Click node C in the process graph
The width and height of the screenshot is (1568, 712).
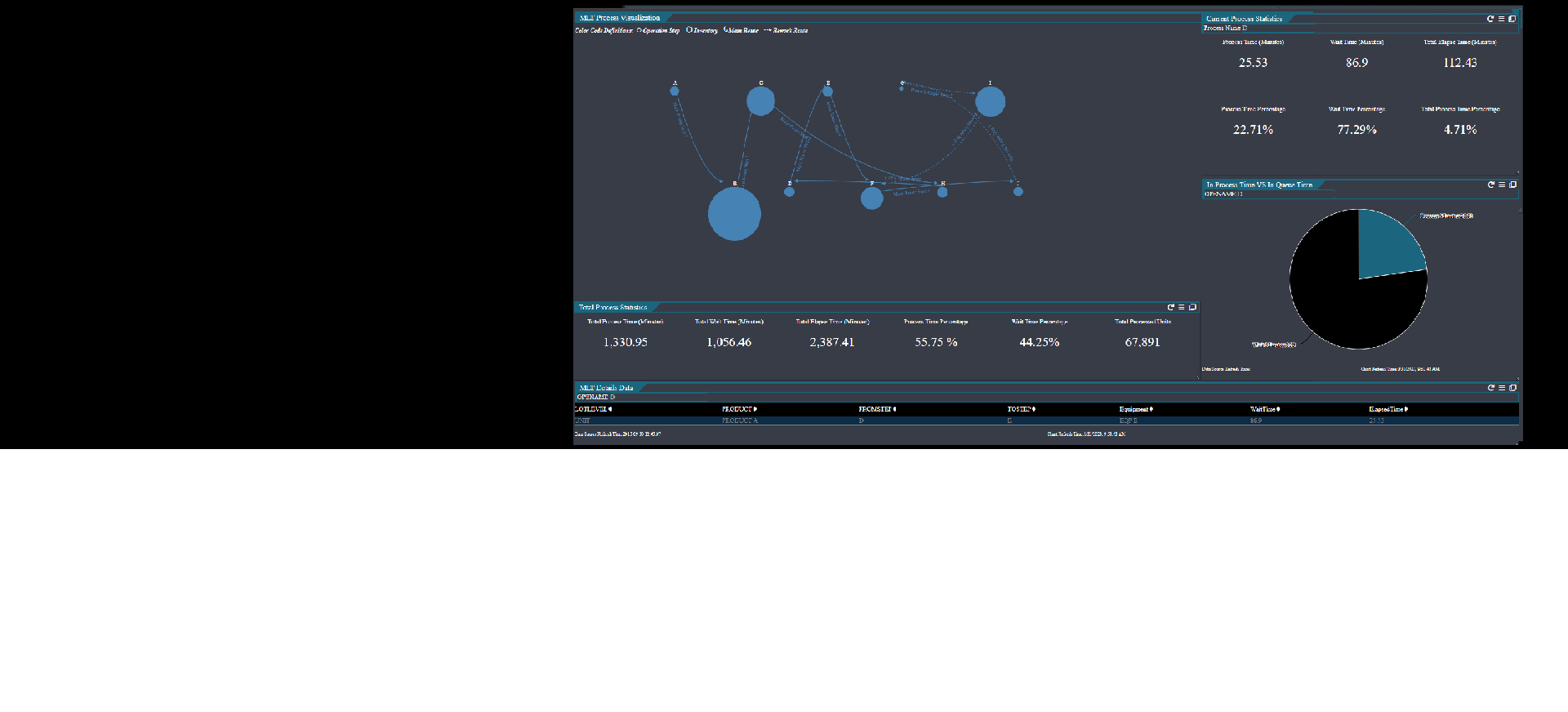tap(760, 101)
